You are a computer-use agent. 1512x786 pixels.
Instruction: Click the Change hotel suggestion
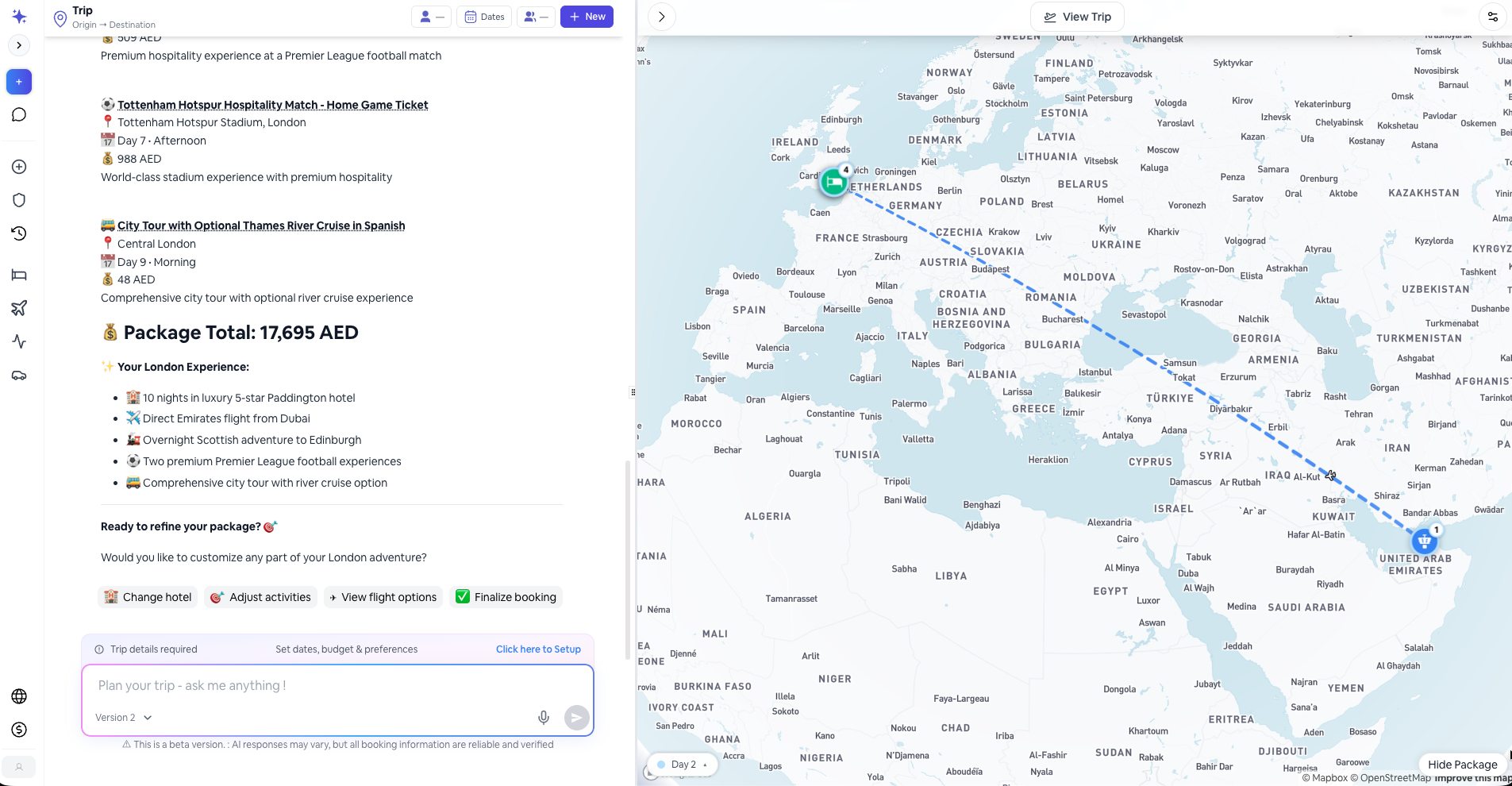(148, 597)
